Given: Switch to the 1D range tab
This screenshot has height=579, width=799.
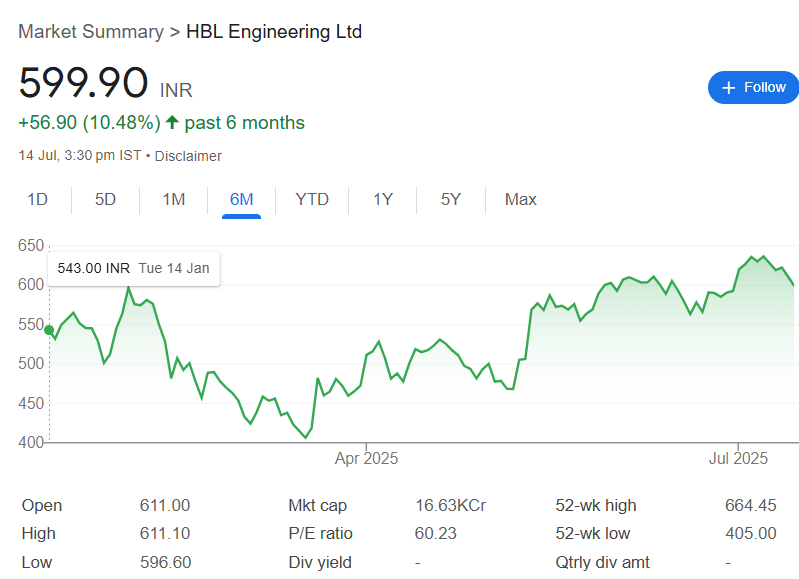Looking at the screenshot, I should pos(37,199).
